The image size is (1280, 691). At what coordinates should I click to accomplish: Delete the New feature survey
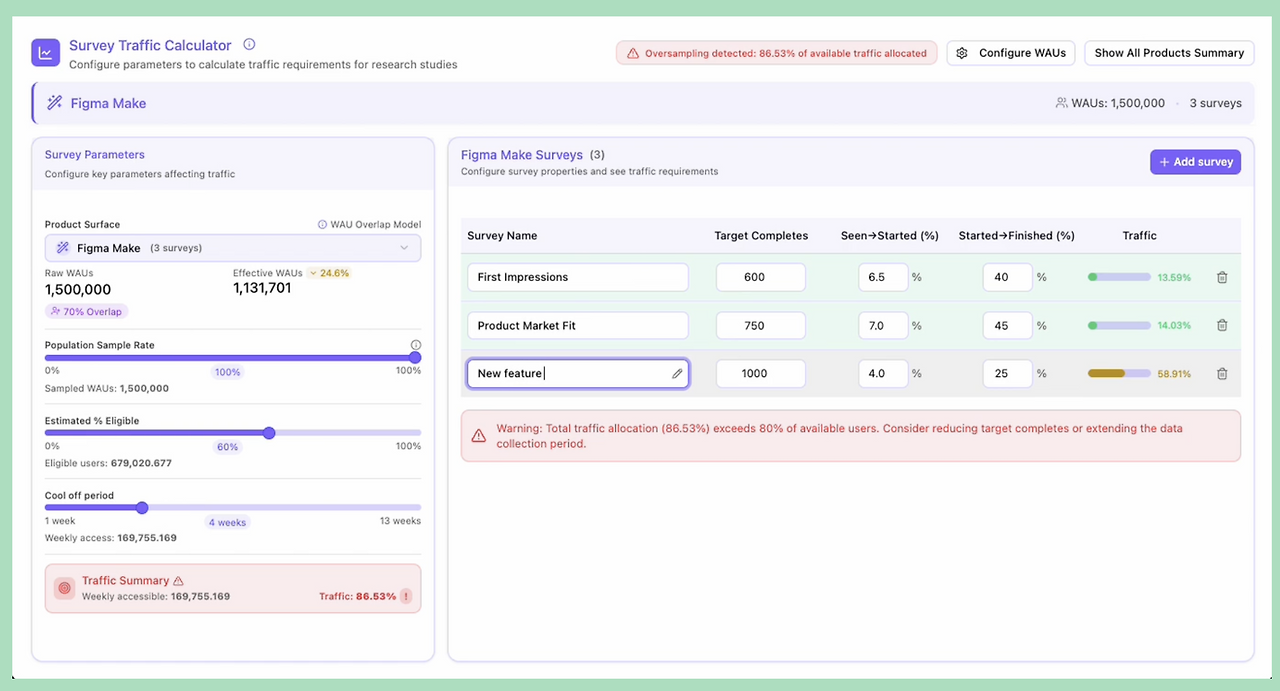coord(1222,373)
